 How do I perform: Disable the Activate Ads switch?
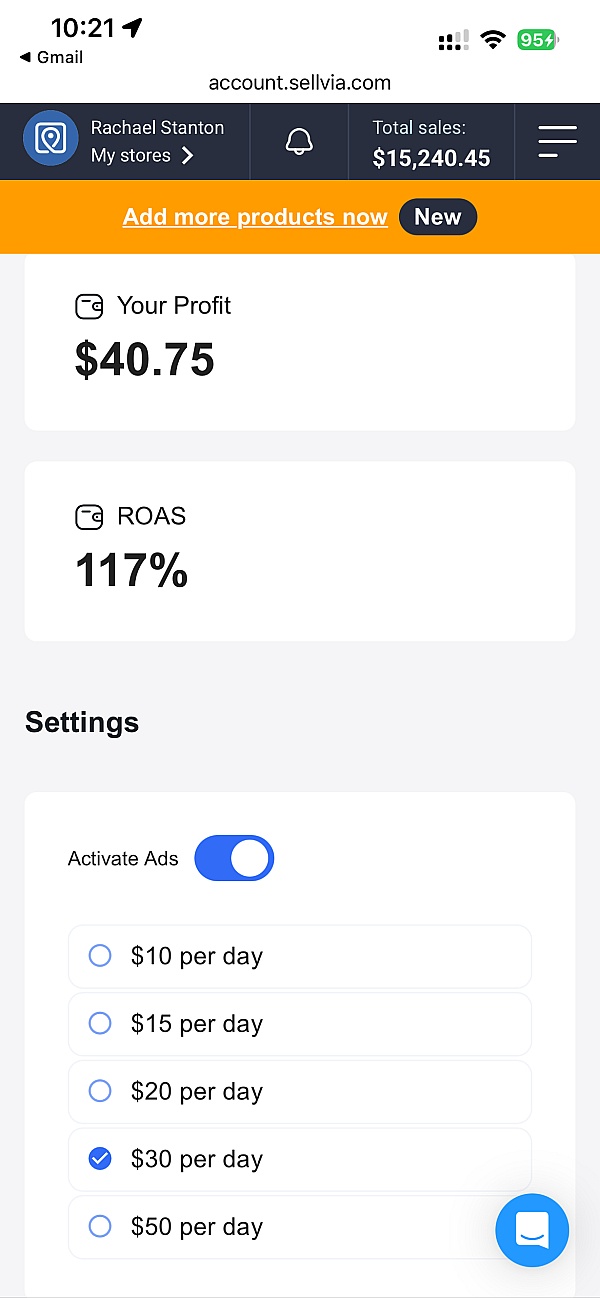234,858
